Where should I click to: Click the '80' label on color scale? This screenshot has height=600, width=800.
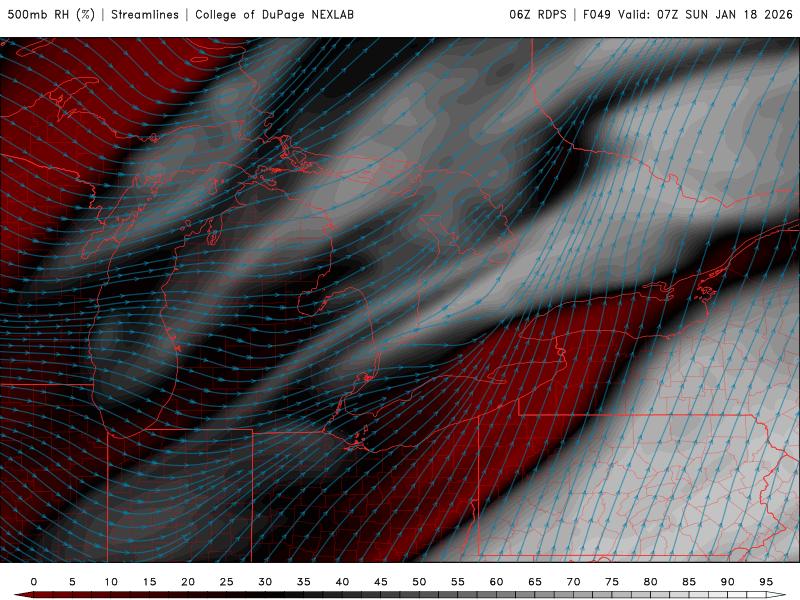pyautogui.click(x=651, y=582)
